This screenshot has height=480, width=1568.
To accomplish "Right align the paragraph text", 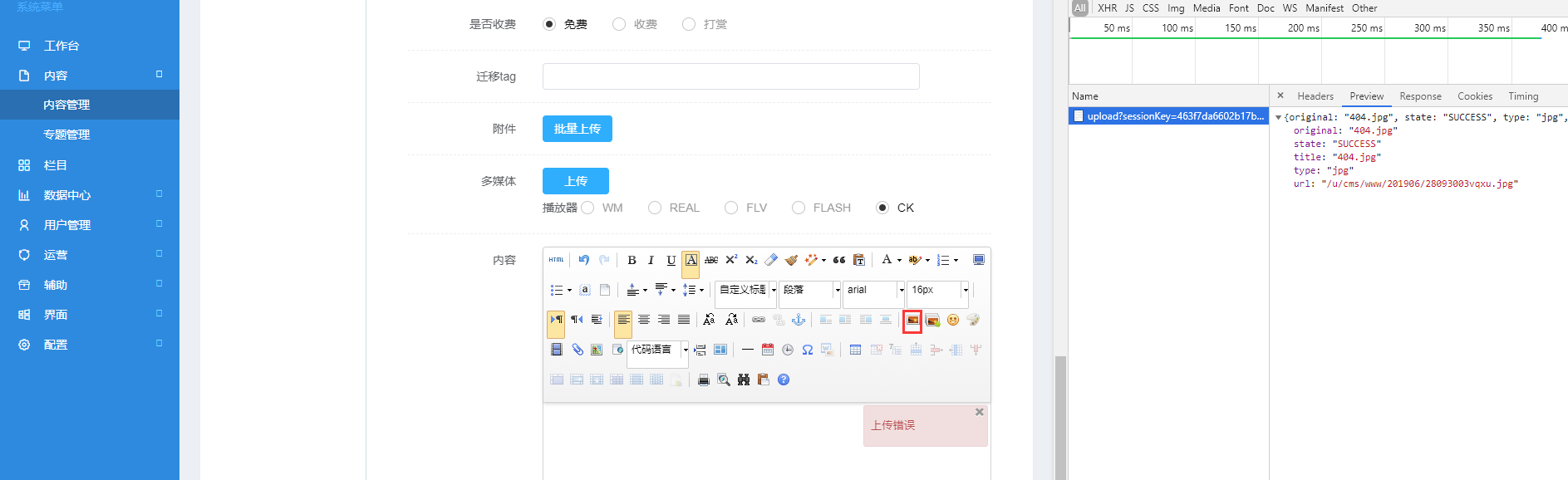I will tap(664, 320).
